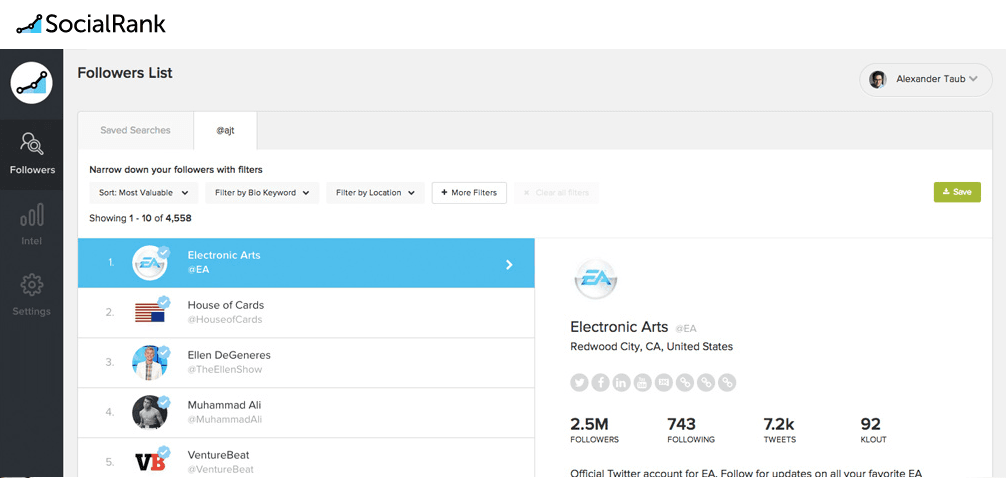Click the icon right after the YouTube icon
This screenshot has width=1007, height=478.
(664, 383)
